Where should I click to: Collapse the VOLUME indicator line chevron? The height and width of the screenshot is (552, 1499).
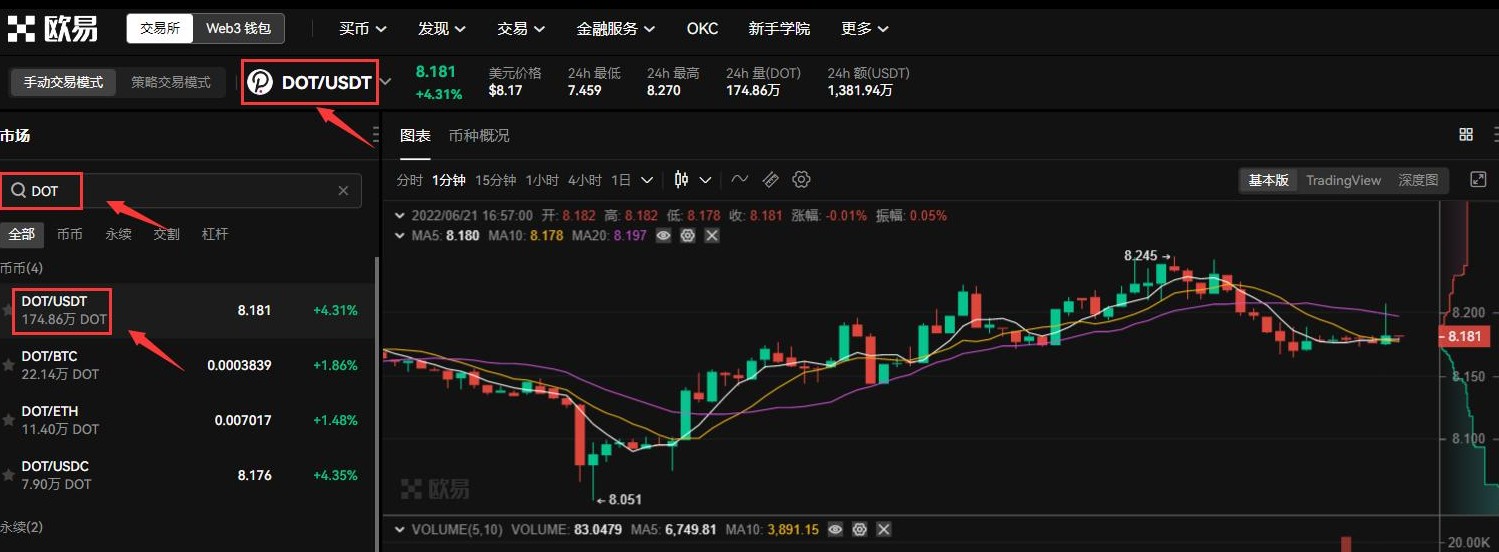tap(400, 529)
